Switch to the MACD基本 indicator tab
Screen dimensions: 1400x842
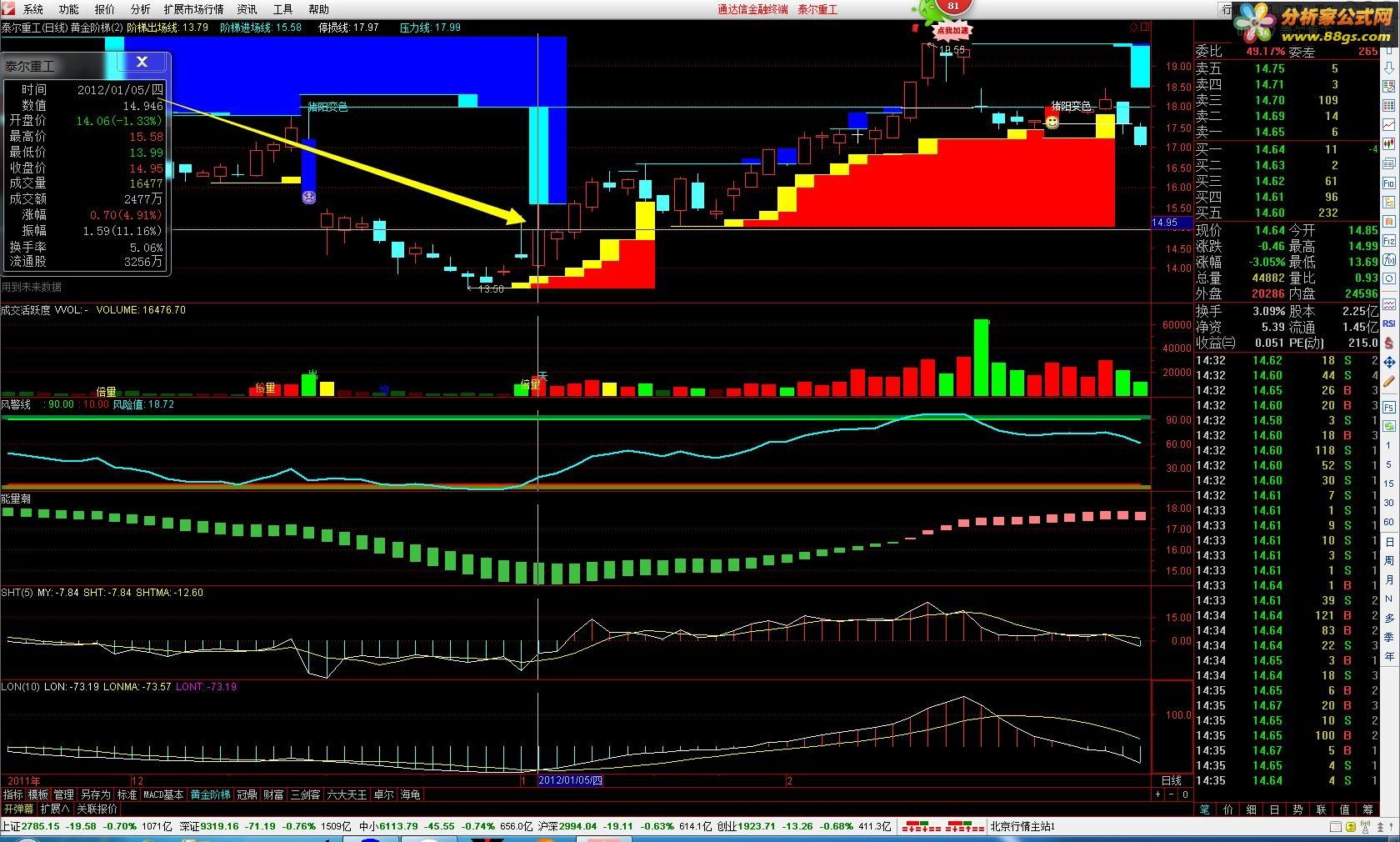[163, 794]
